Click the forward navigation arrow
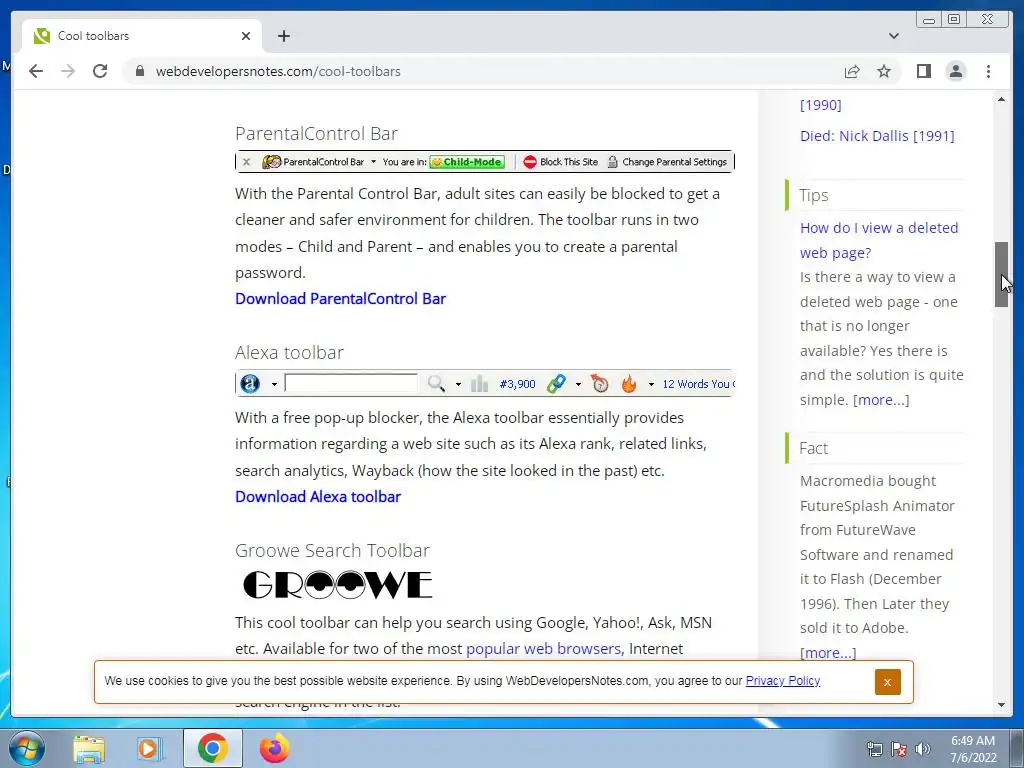 (x=68, y=71)
